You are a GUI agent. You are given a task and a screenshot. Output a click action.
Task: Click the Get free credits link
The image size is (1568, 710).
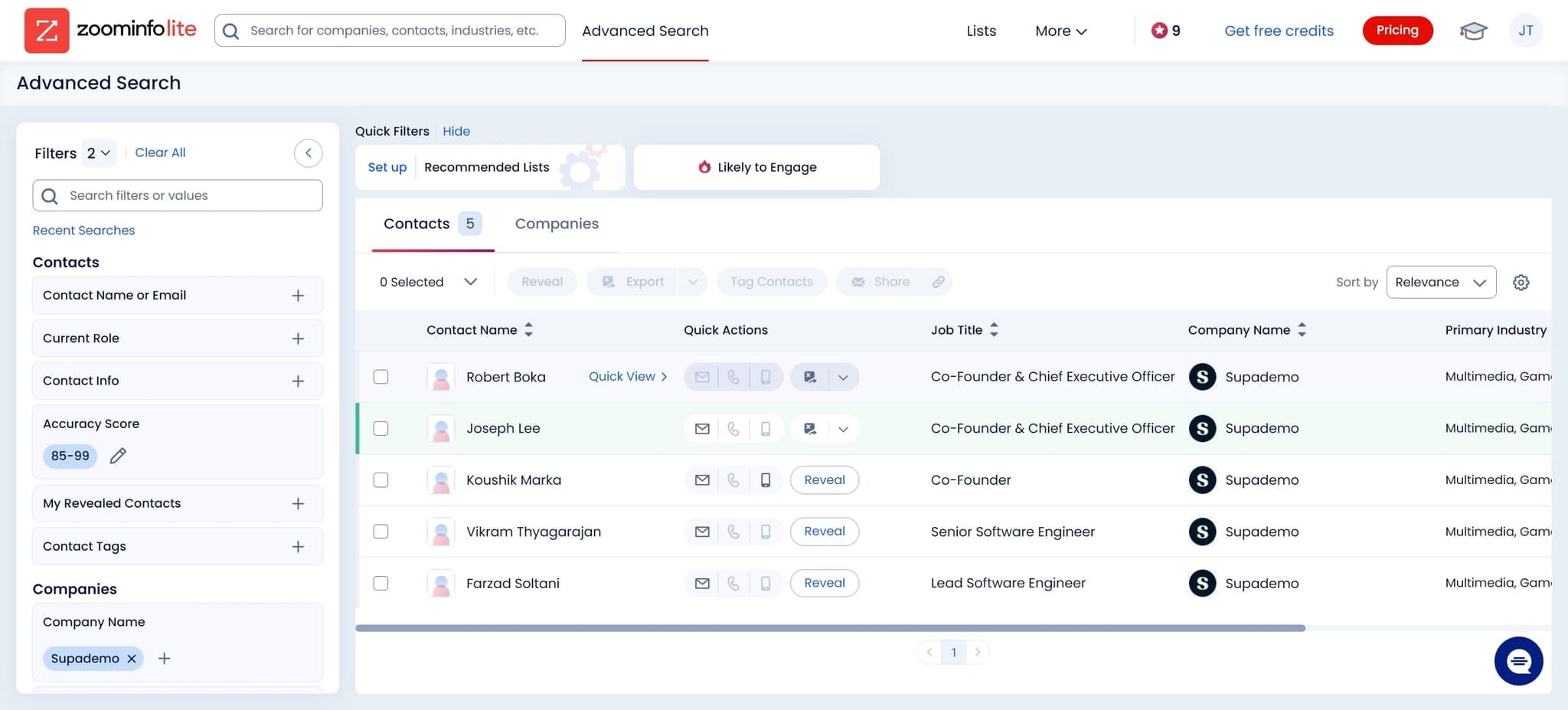[1279, 31]
